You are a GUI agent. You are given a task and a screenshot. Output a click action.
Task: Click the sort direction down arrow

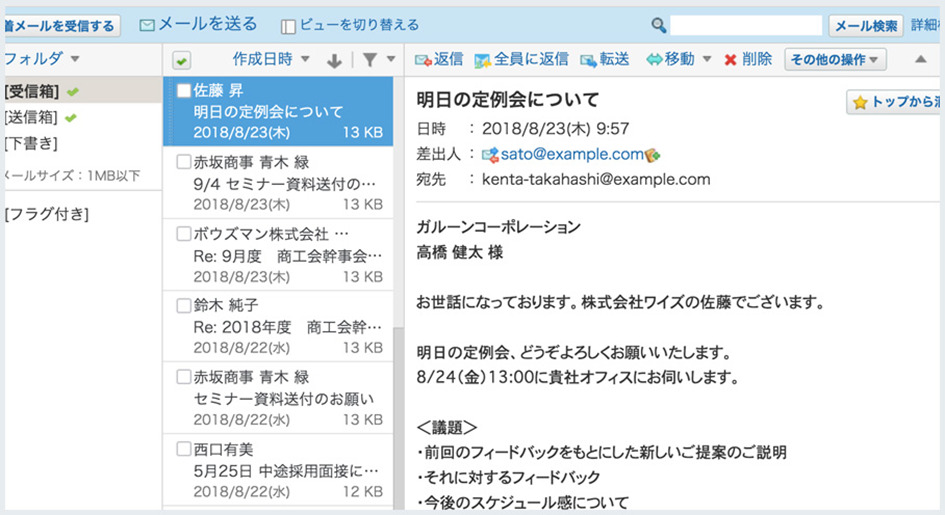coord(334,61)
